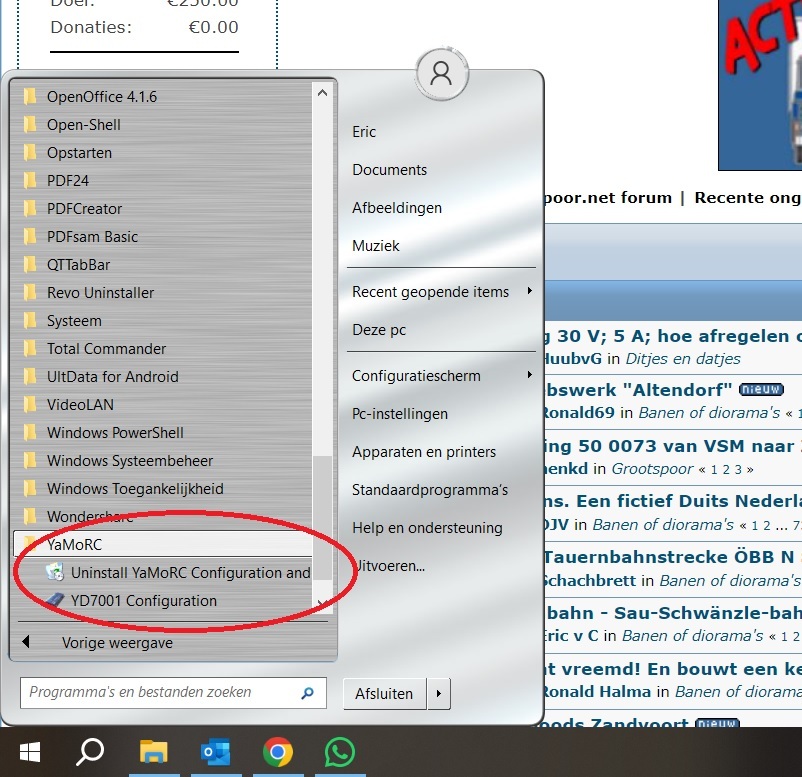
Task: Open the Windows Toegankelijkheid folder
Action: 163,489
